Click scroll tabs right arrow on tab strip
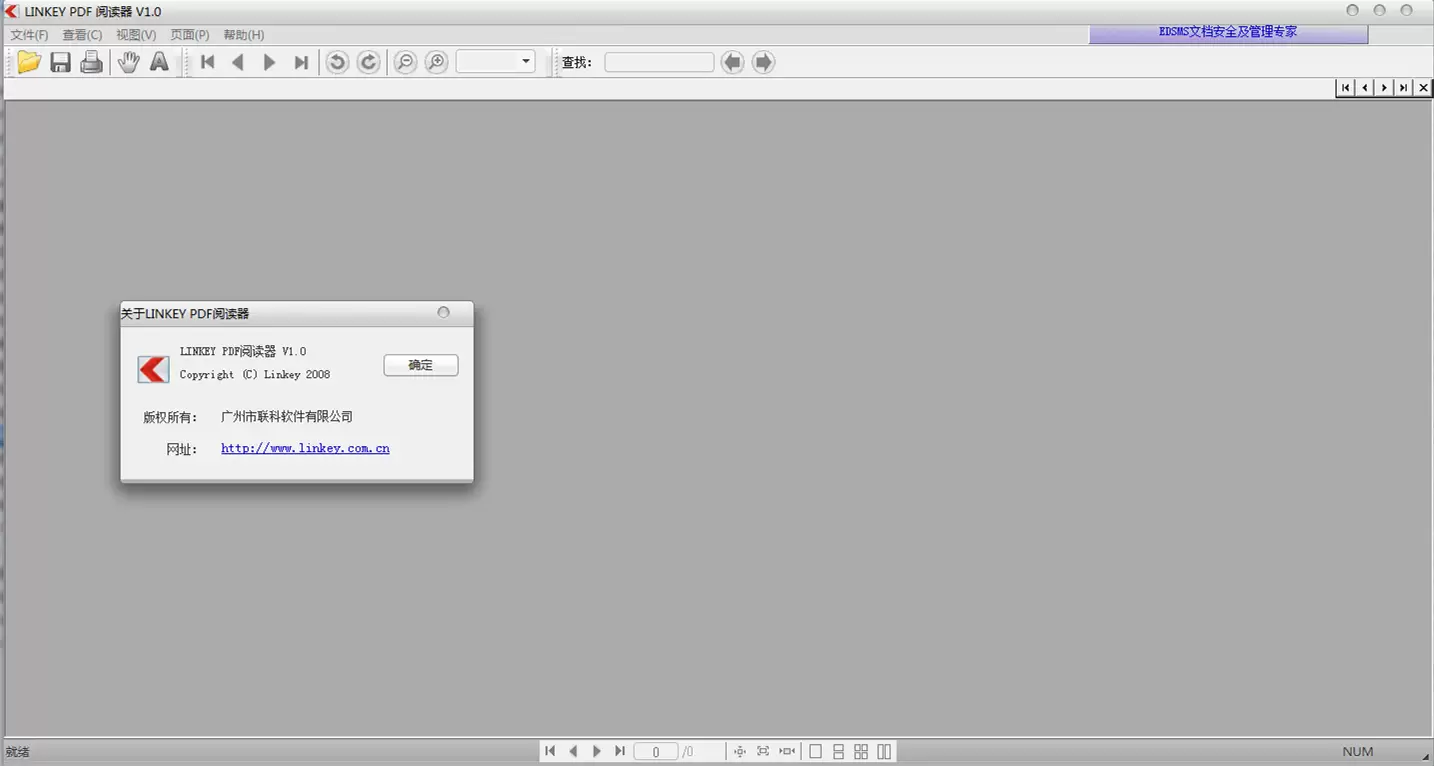The width and height of the screenshot is (1434, 766). [x=1385, y=88]
